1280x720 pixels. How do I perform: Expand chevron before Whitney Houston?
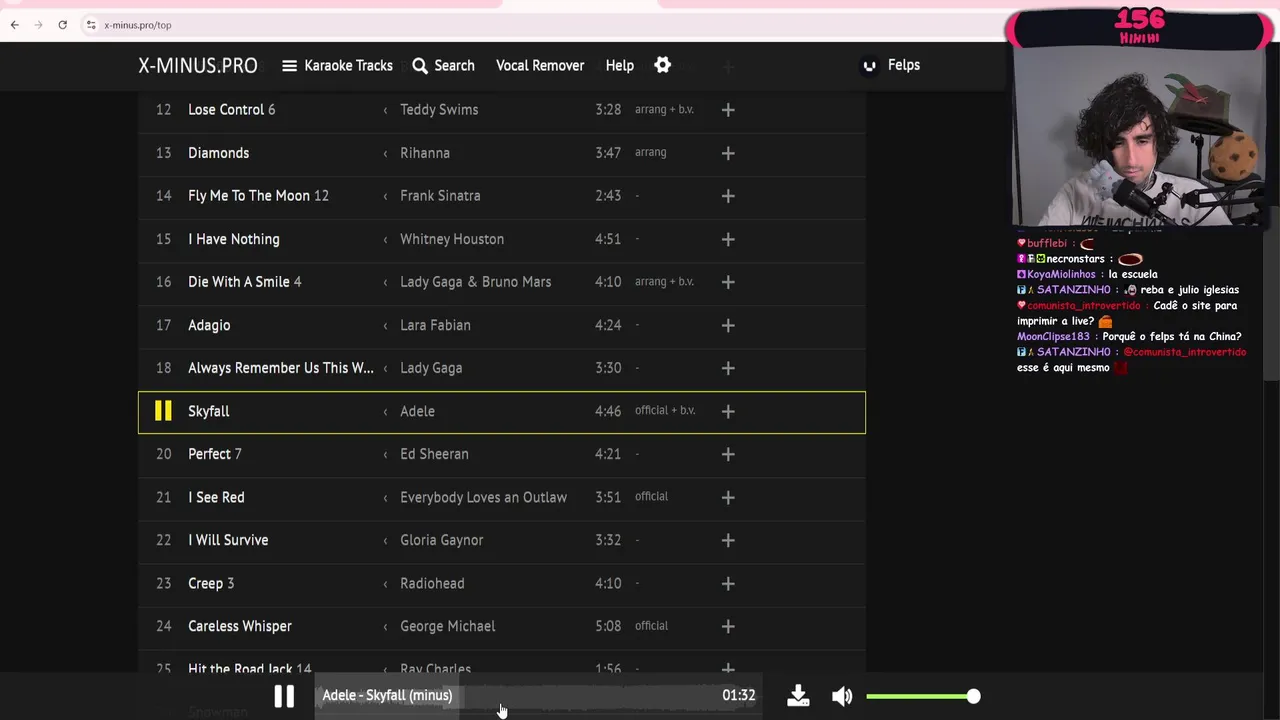tap(385, 239)
